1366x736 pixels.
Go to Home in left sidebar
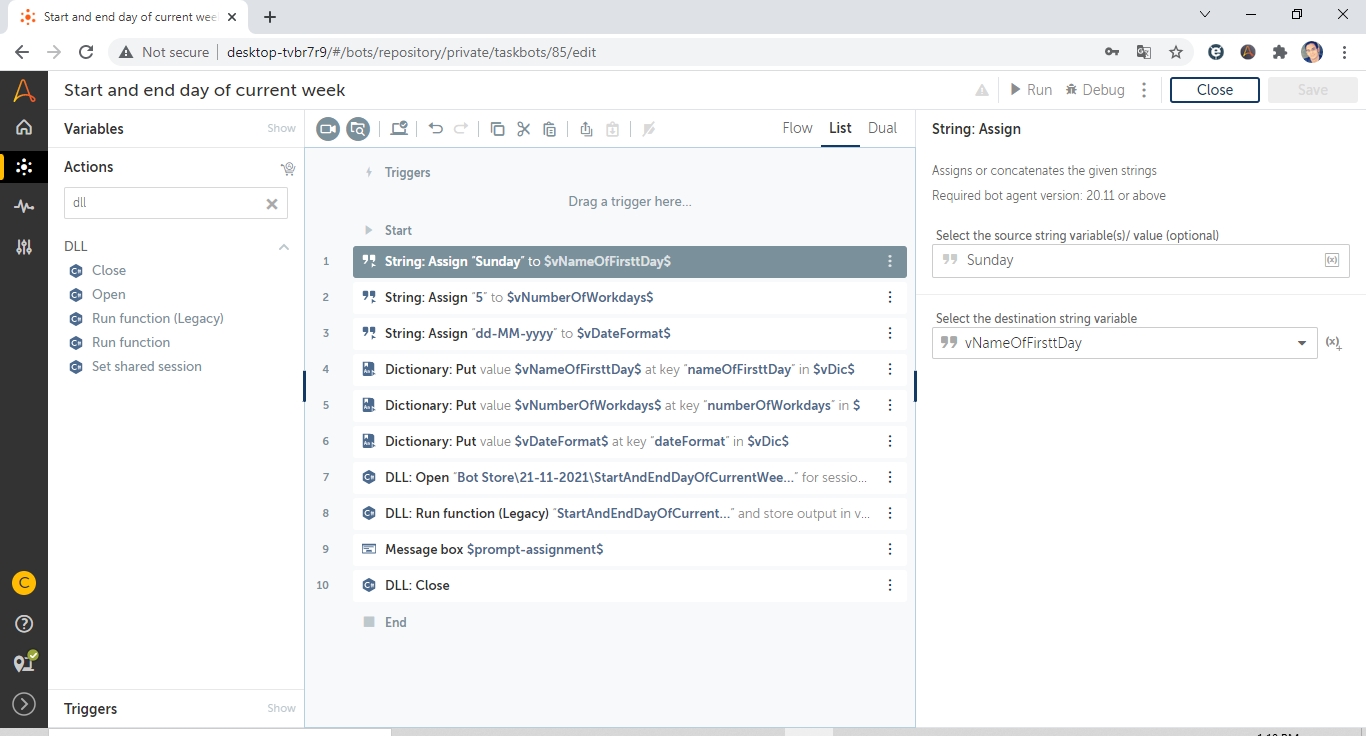[x=24, y=127]
